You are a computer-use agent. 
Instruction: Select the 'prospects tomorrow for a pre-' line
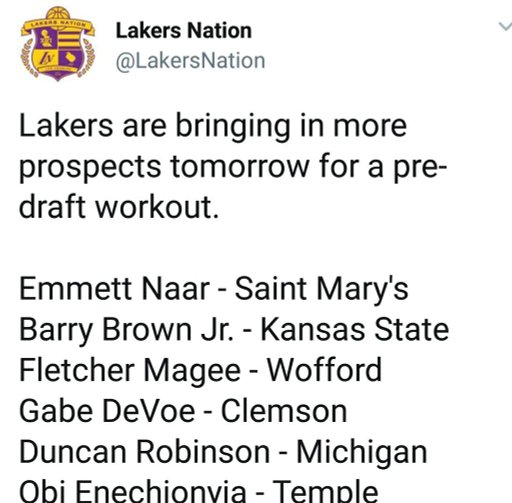(233, 168)
